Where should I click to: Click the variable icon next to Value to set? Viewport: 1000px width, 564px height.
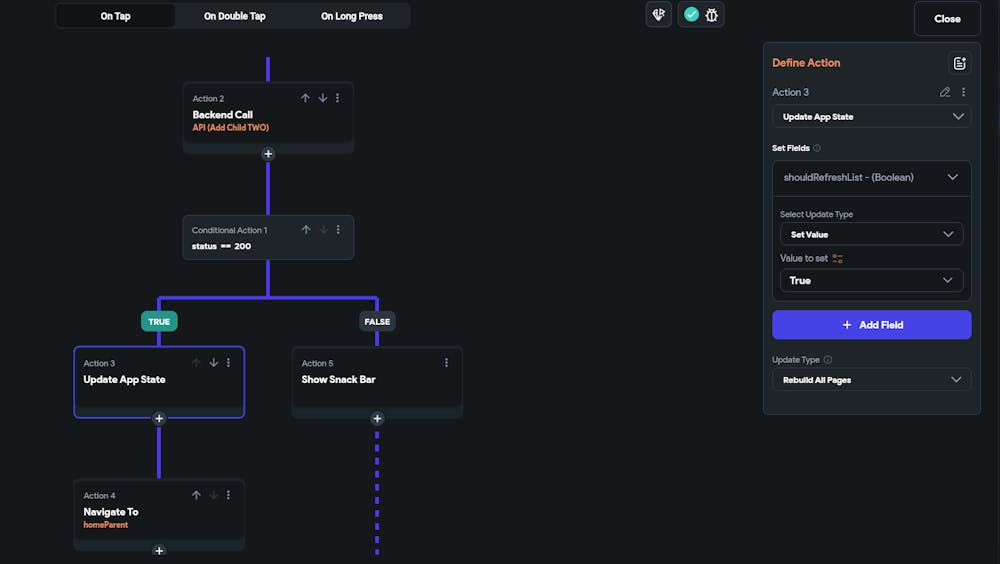tap(837, 258)
